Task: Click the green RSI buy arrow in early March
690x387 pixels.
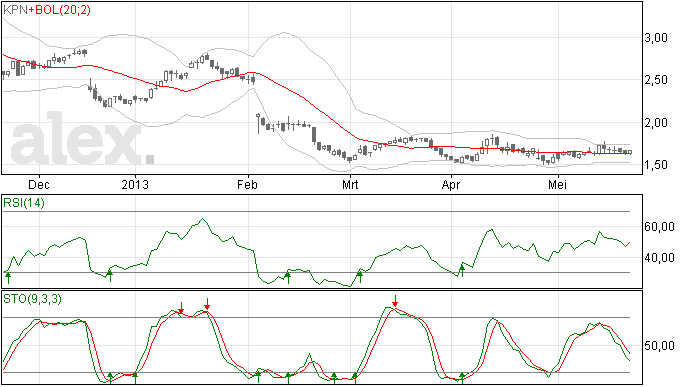Action: tap(360, 276)
